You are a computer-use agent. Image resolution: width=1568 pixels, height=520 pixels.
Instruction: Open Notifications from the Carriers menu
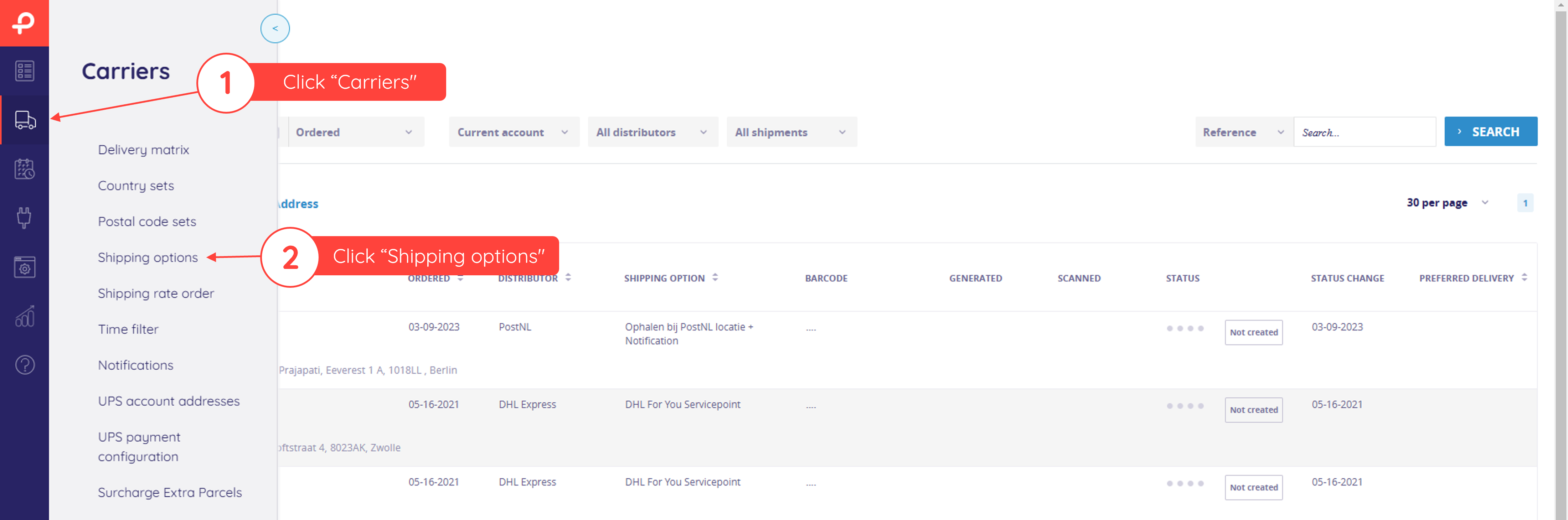pos(135,365)
